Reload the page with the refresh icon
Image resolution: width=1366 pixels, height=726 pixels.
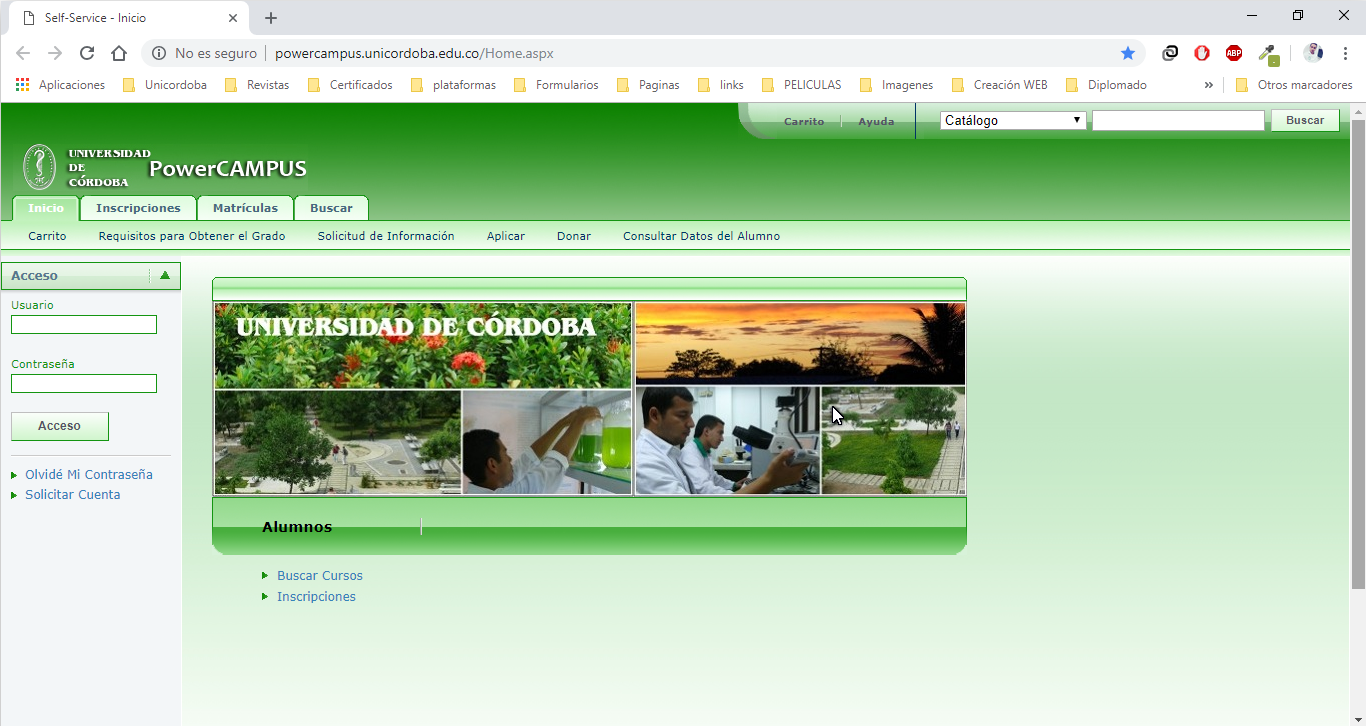[87, 53]
